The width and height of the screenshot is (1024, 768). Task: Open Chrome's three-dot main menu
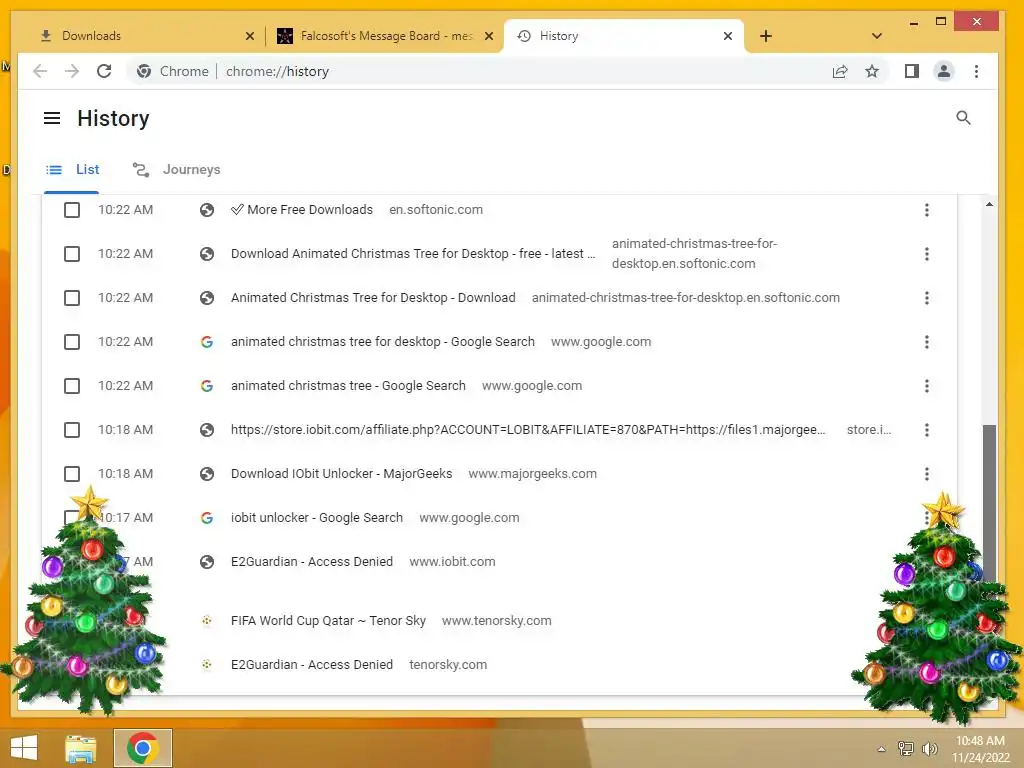[x=976, y=71]
